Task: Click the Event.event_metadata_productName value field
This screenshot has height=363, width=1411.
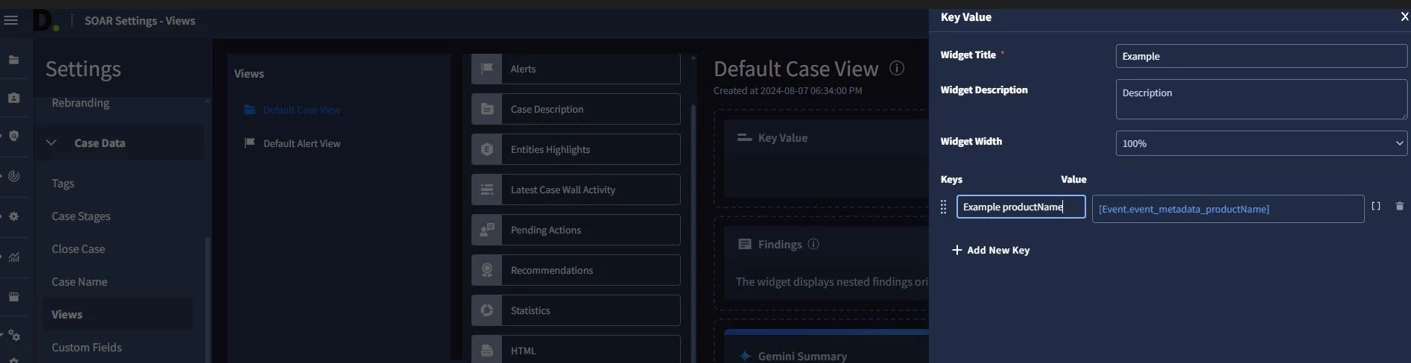Action: coord(1228,208)
